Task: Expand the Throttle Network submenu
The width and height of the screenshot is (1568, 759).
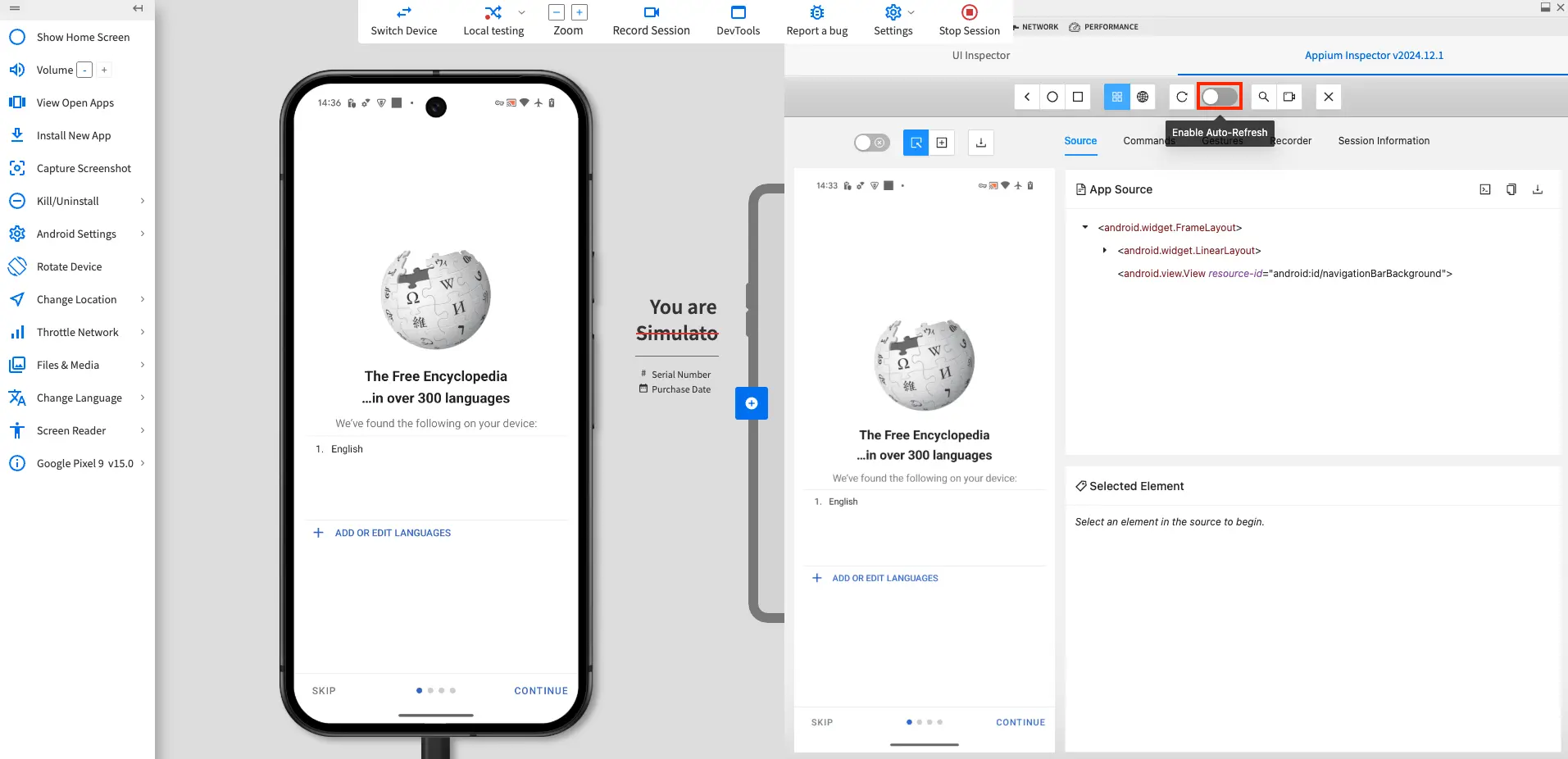Action: [143, 332]
